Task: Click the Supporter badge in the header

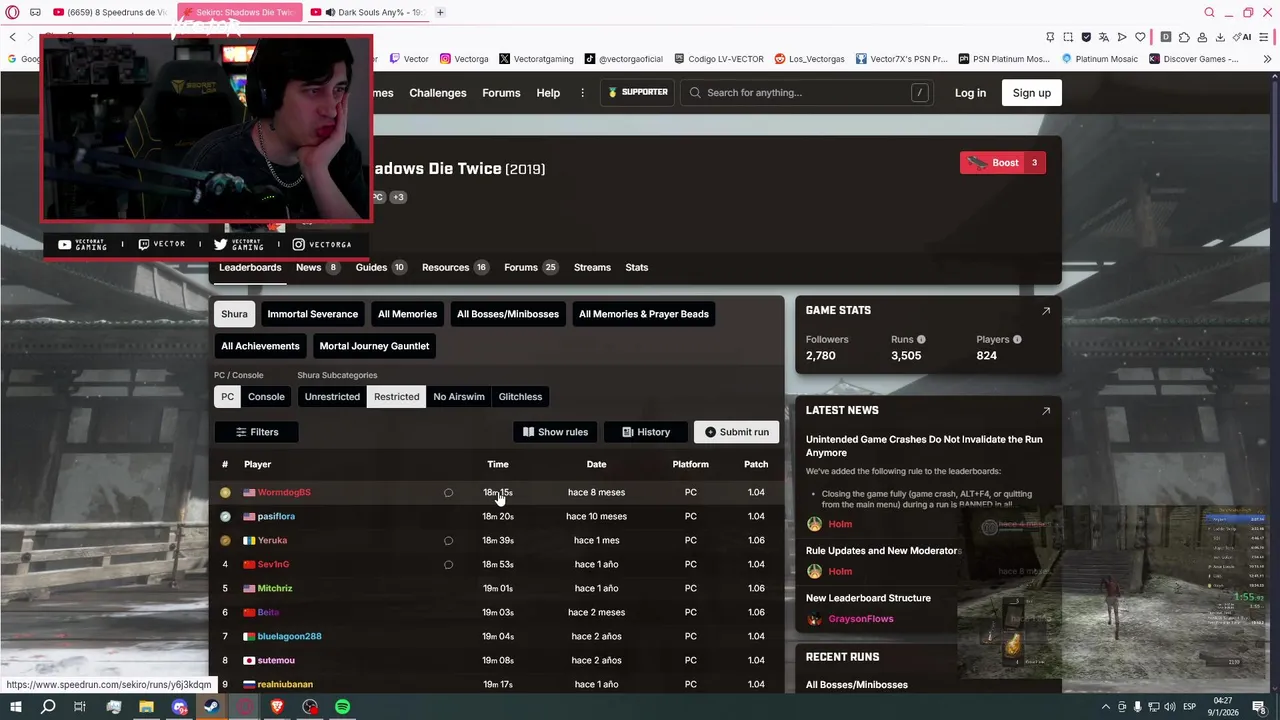Action: (638, 93)
